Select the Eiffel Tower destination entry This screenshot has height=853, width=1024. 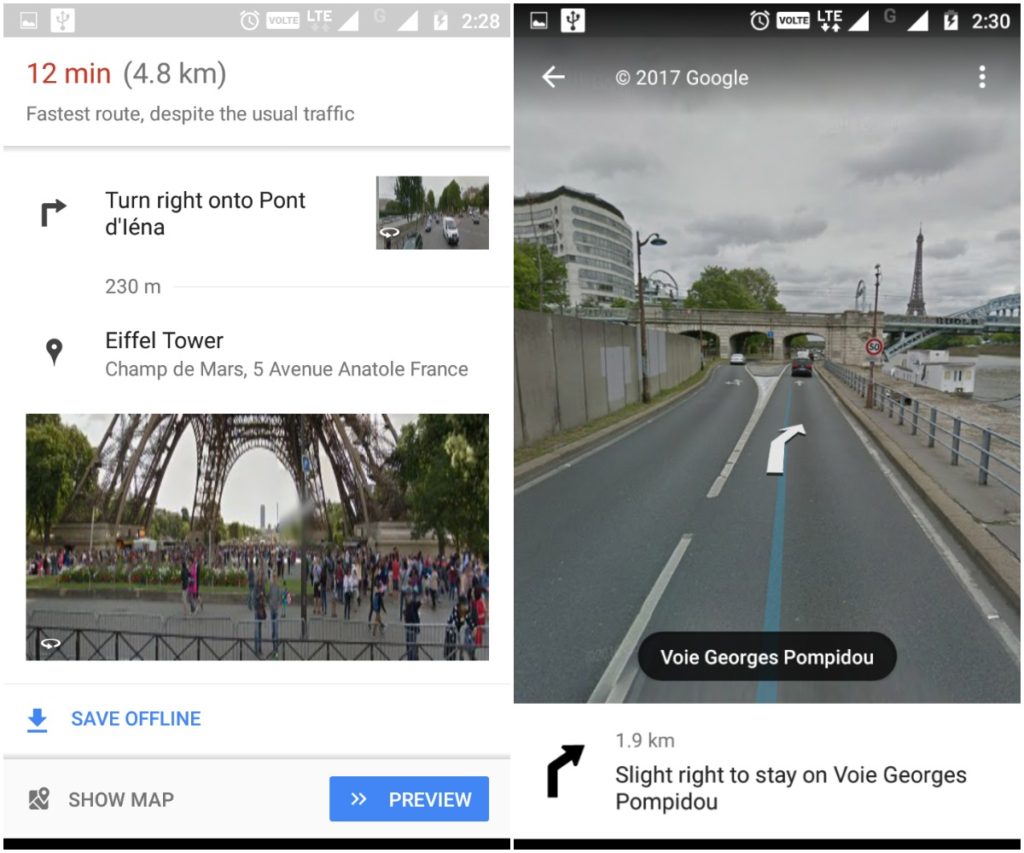[x=257, y=354]
